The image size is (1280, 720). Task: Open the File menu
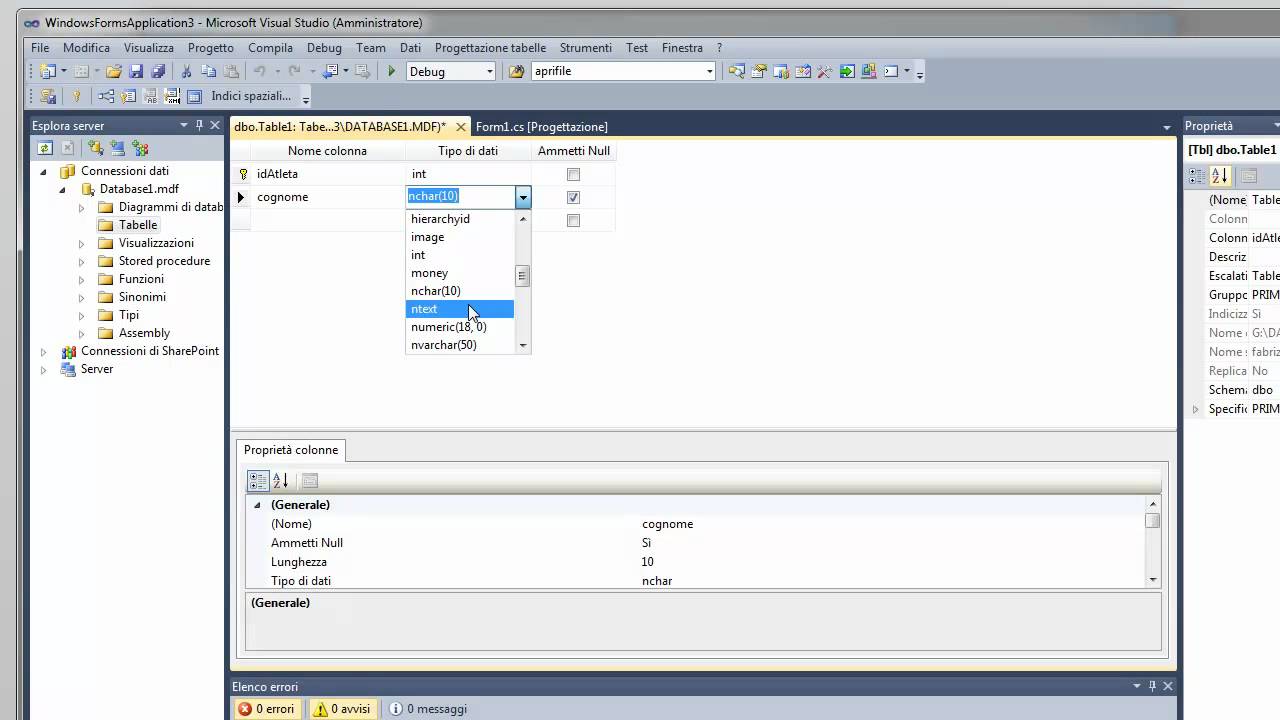(x=40, y=47)
